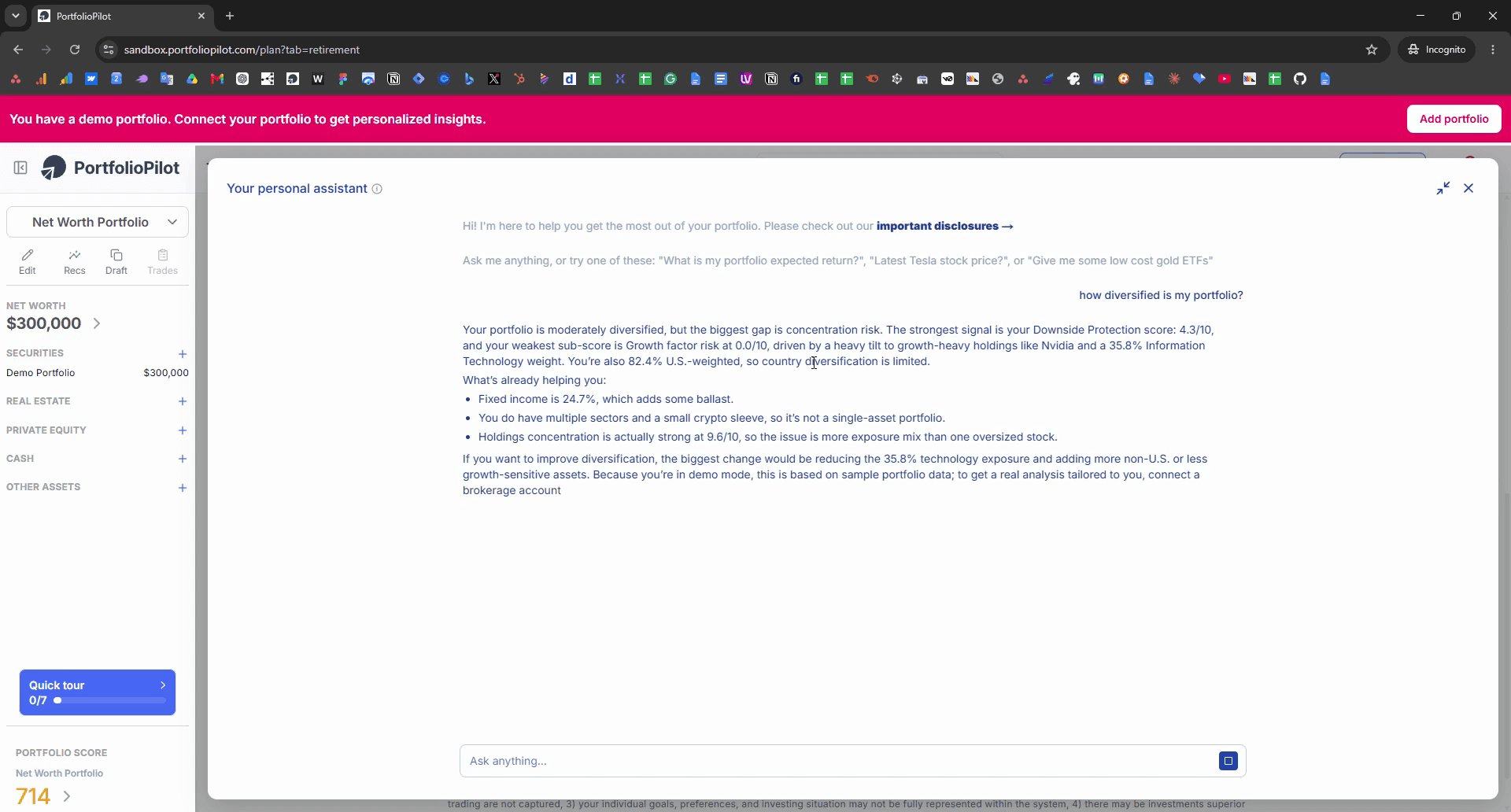Add a Real Estate asset

183,401
